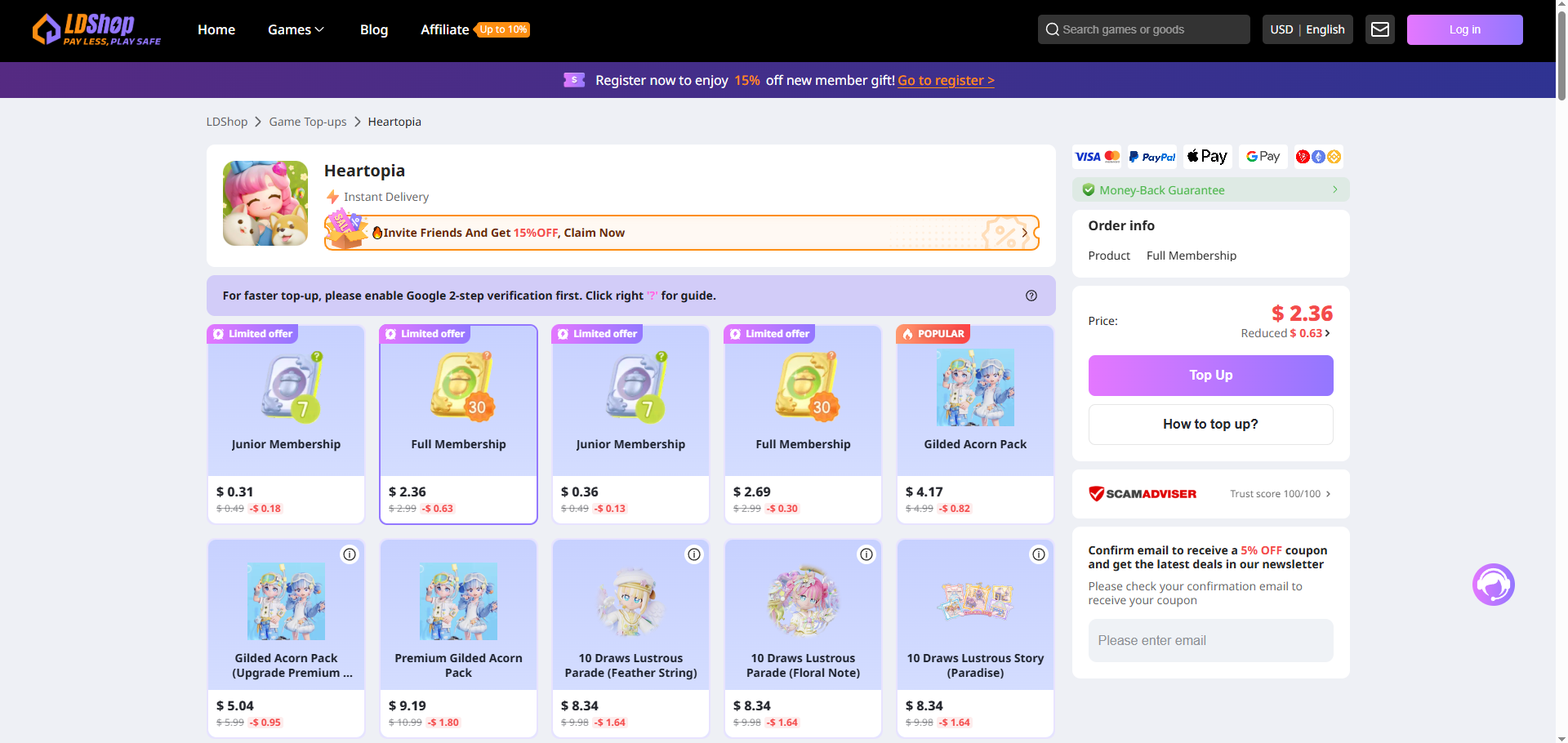The image size is (1568, 743).
Task: Expand the Money-Back Guarantee details
Action: coord(1211,189)
